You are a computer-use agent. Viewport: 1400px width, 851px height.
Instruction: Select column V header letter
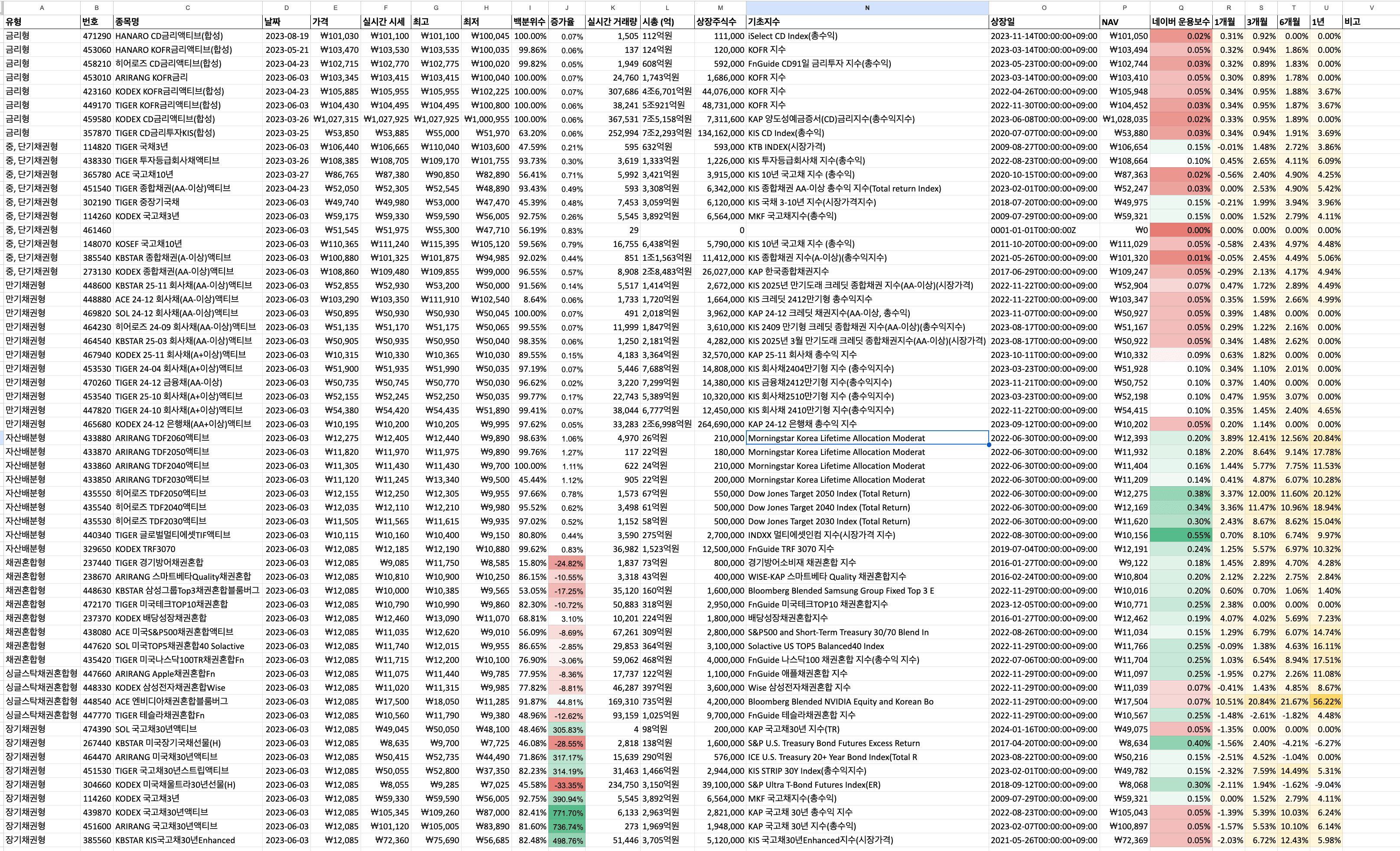coord(1371,7)
